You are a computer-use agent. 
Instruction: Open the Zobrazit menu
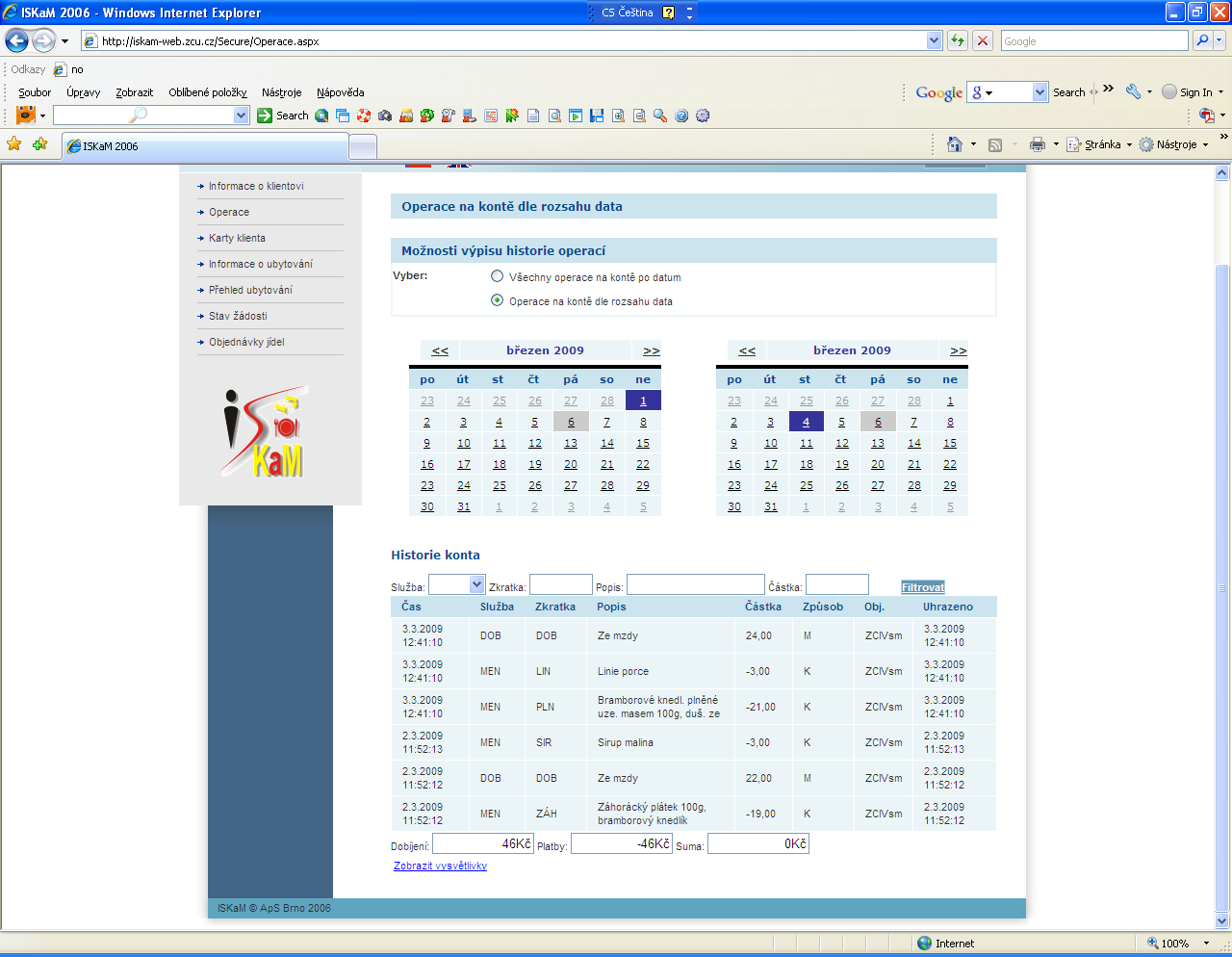135,92
